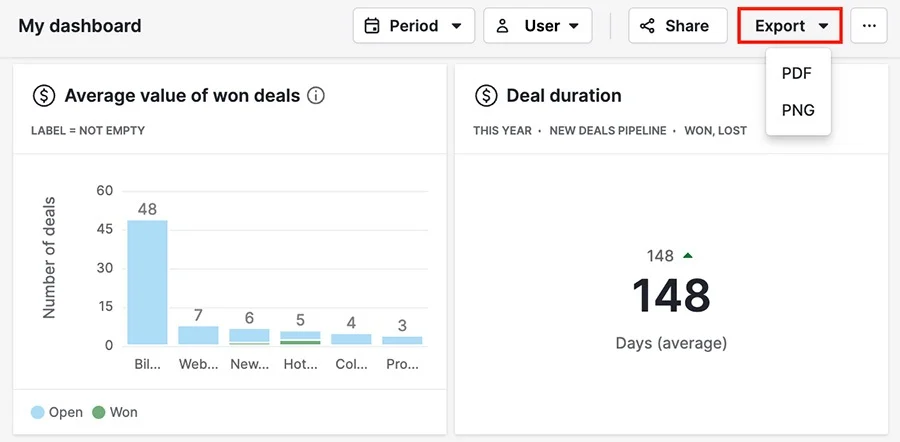Click the calendar icon in Period button

[x=372, y=26]
